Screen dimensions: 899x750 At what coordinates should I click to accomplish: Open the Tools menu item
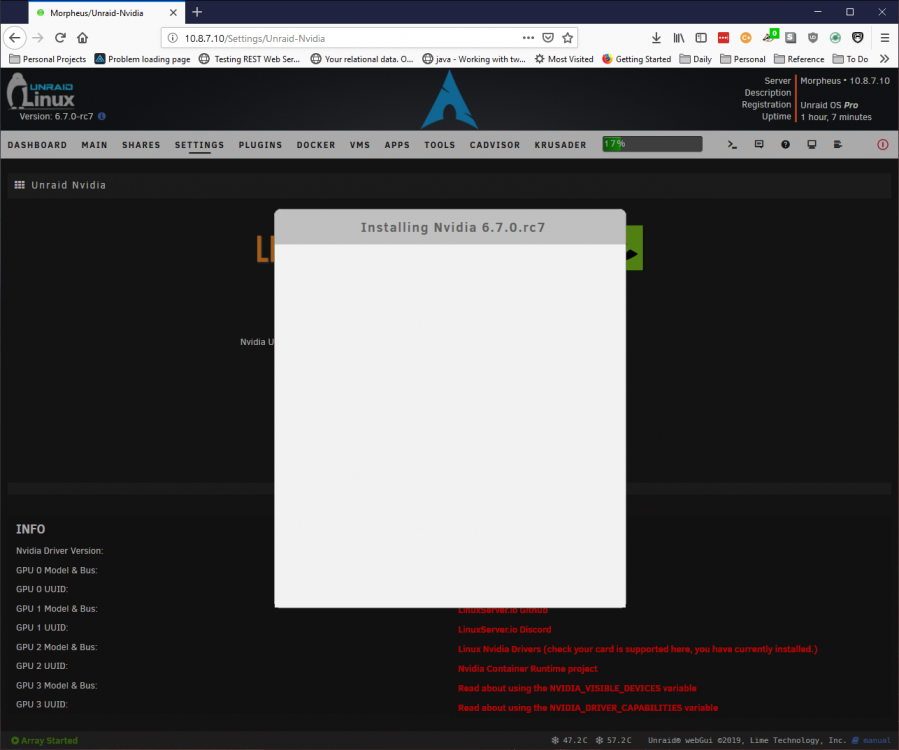tap(440, 145)
